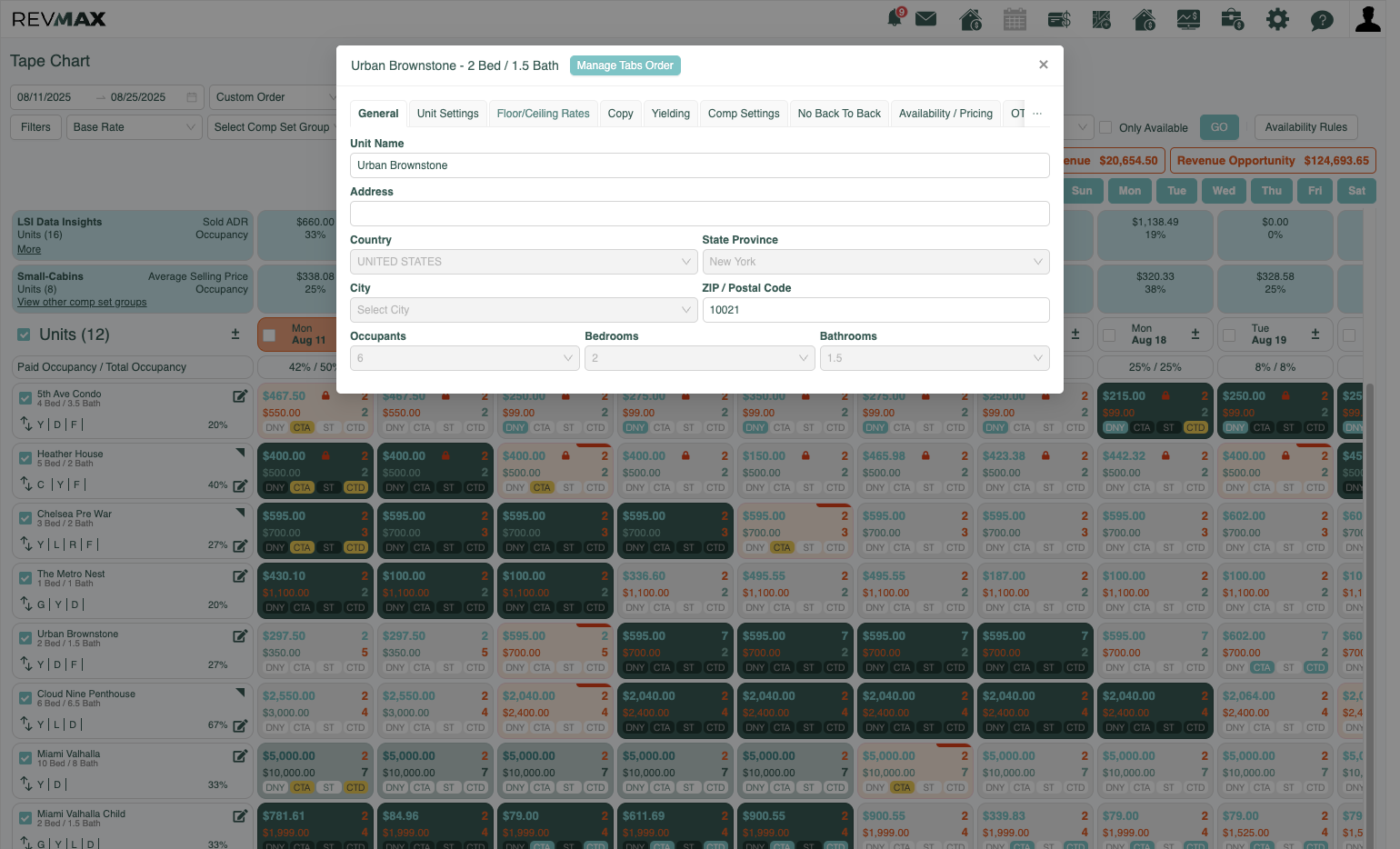
Task: Open the Occupants dropdown
Action: (465, 358)
